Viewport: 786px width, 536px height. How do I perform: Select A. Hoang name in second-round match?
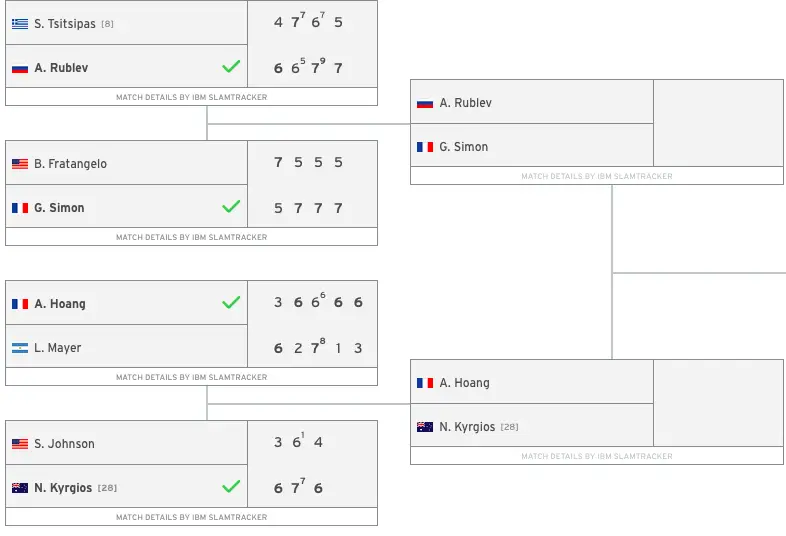point(464,383)
